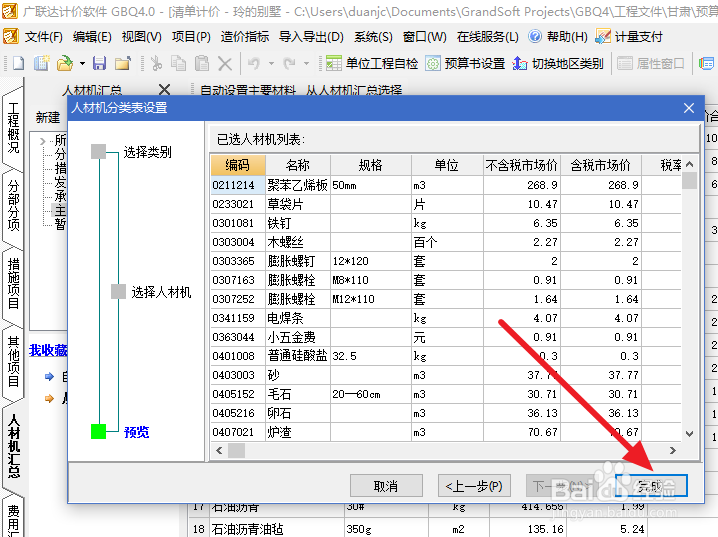Open file using the folder icon
The width and height of the screenshot is (718, 537).
pos(65,63)
